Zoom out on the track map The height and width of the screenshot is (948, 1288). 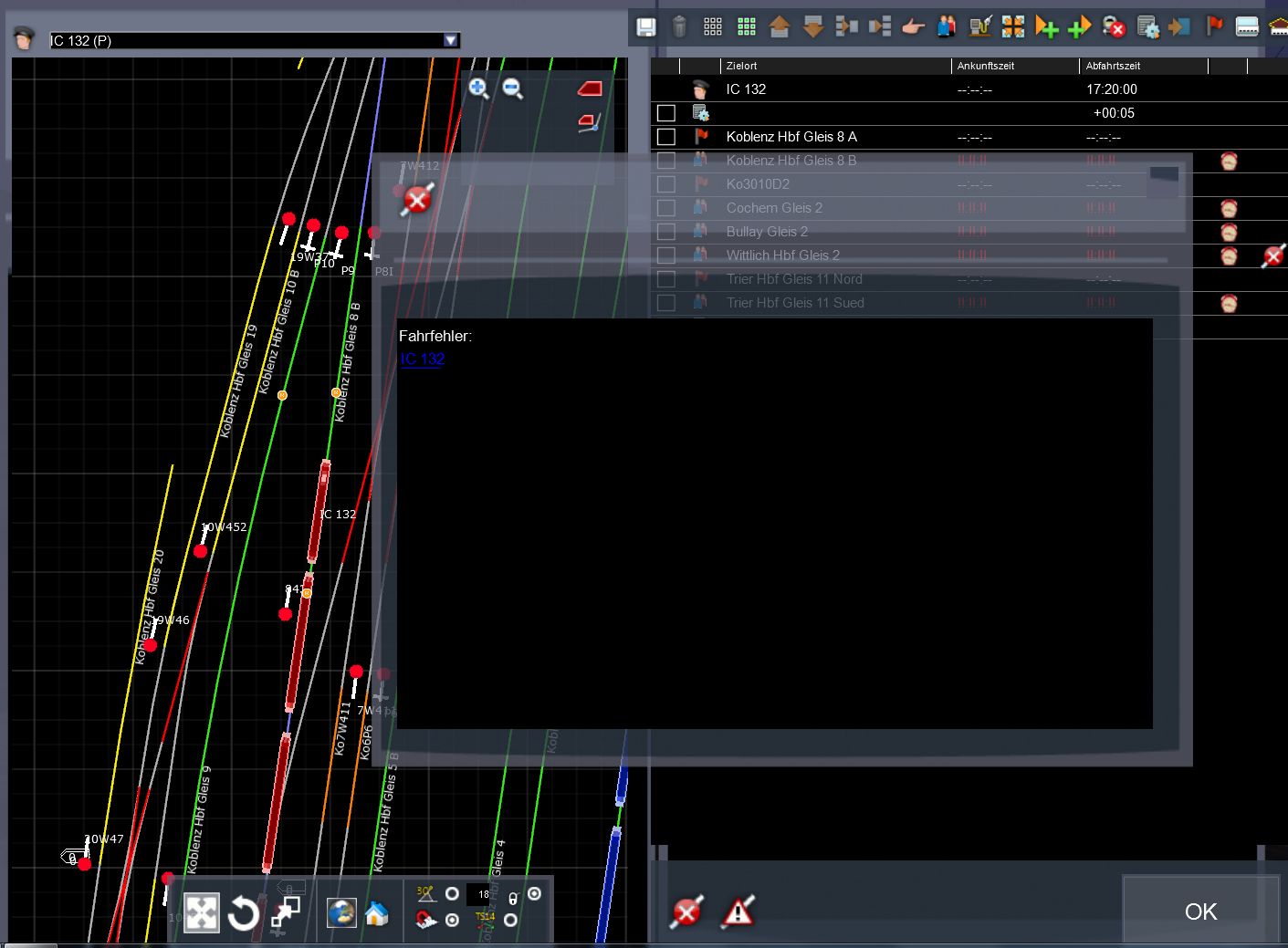513,89
